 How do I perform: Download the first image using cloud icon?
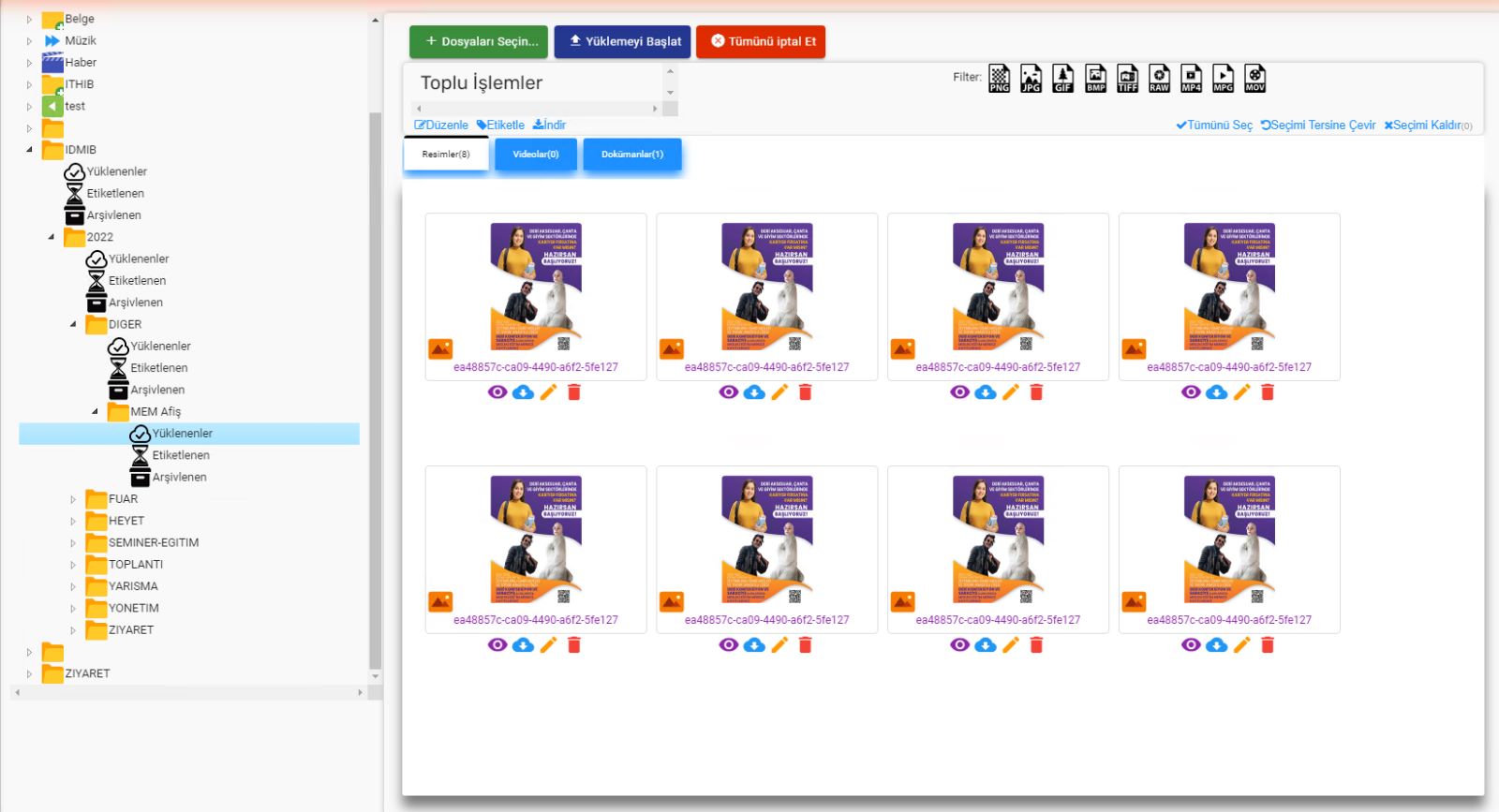click(523, 392)
